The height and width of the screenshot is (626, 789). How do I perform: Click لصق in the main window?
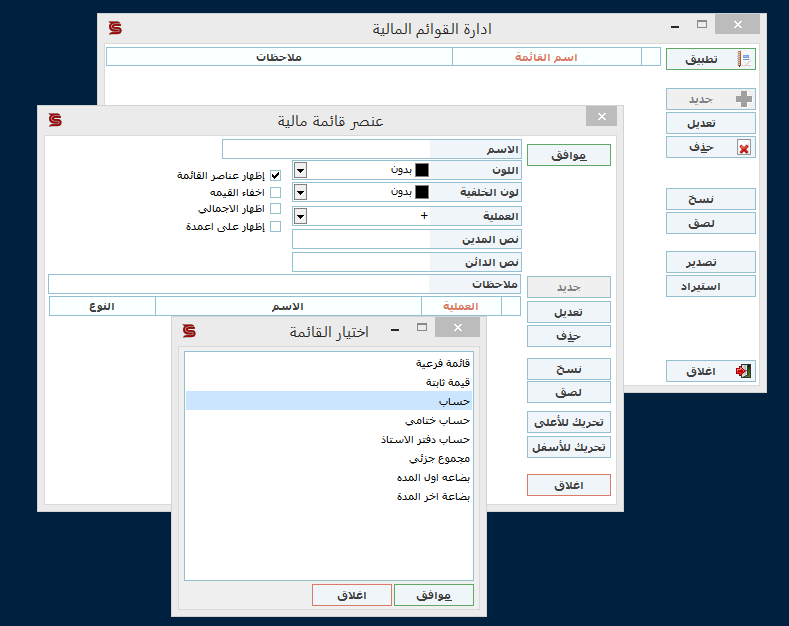click(x=711, y=223)
